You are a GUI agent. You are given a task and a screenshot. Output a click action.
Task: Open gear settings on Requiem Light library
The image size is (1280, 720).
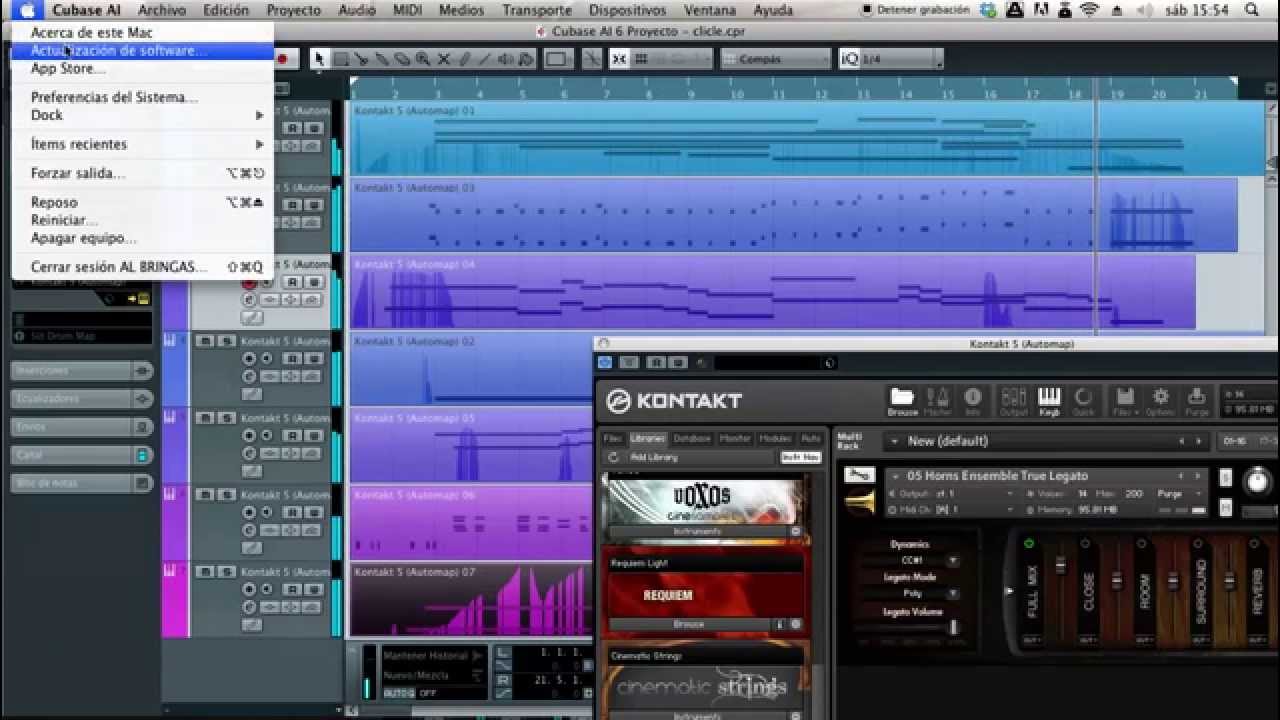click(796, 624)
